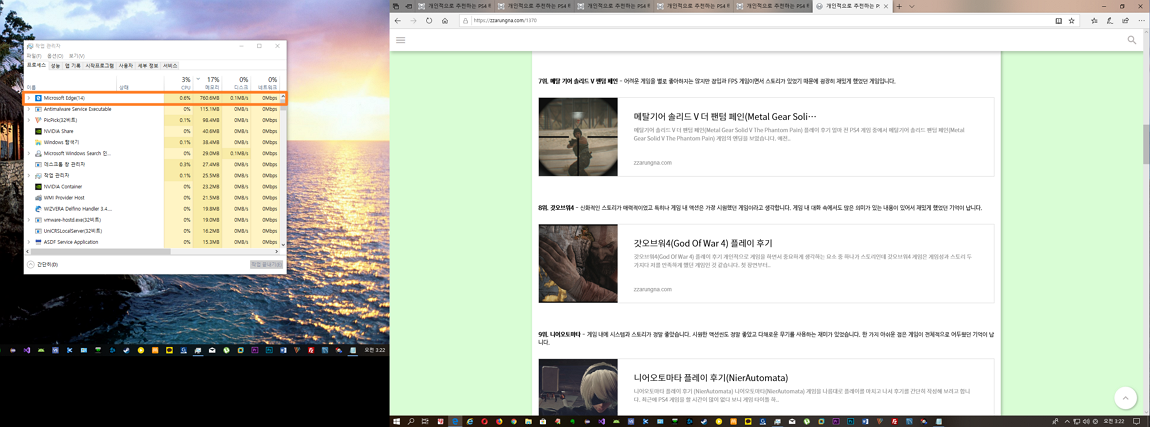Sort processes by 디스크 column
The width and height of the screenshot is (1150, 427).
tap(238, 82)
